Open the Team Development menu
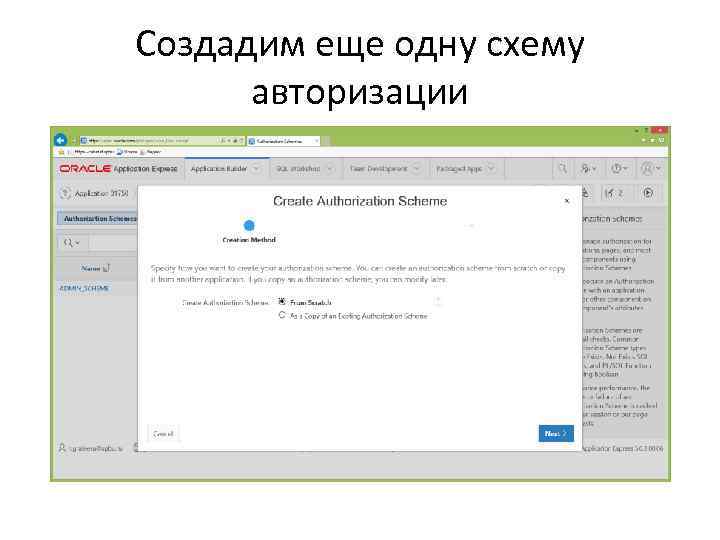Viewport: 720px width, 540px height. coord(378,169)
